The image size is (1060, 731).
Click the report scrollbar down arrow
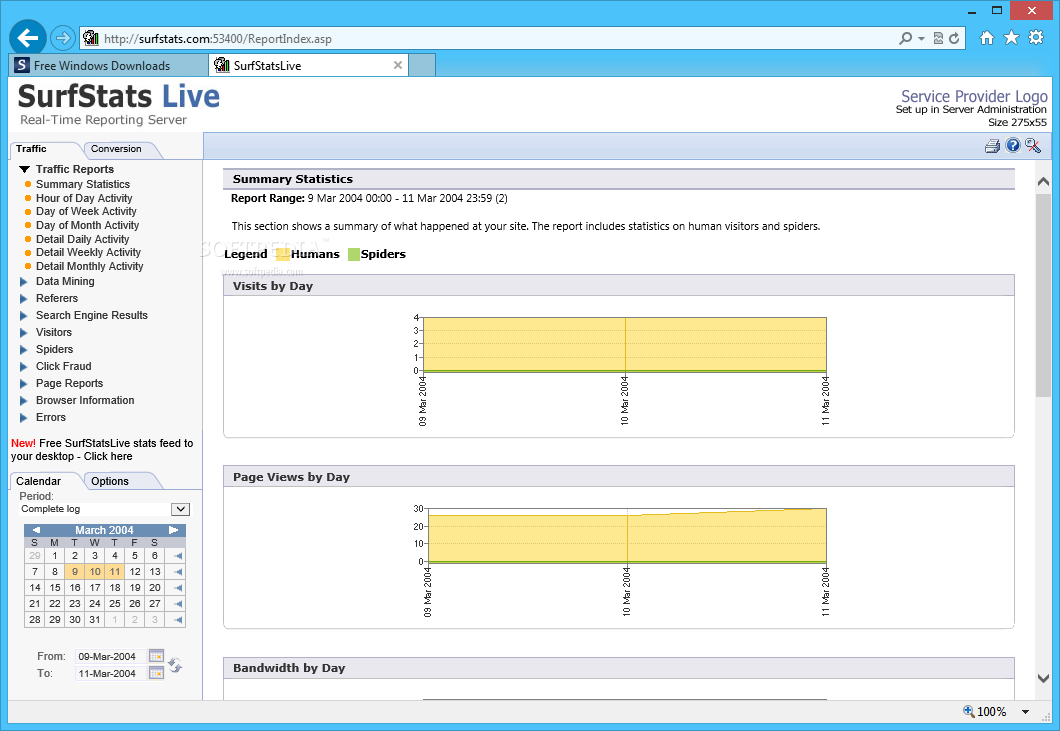pos(1043,678)
